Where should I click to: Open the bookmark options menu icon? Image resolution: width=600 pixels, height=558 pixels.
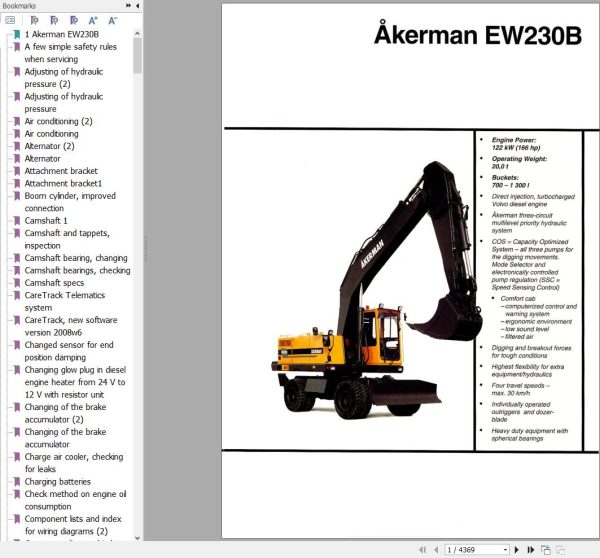10,20
